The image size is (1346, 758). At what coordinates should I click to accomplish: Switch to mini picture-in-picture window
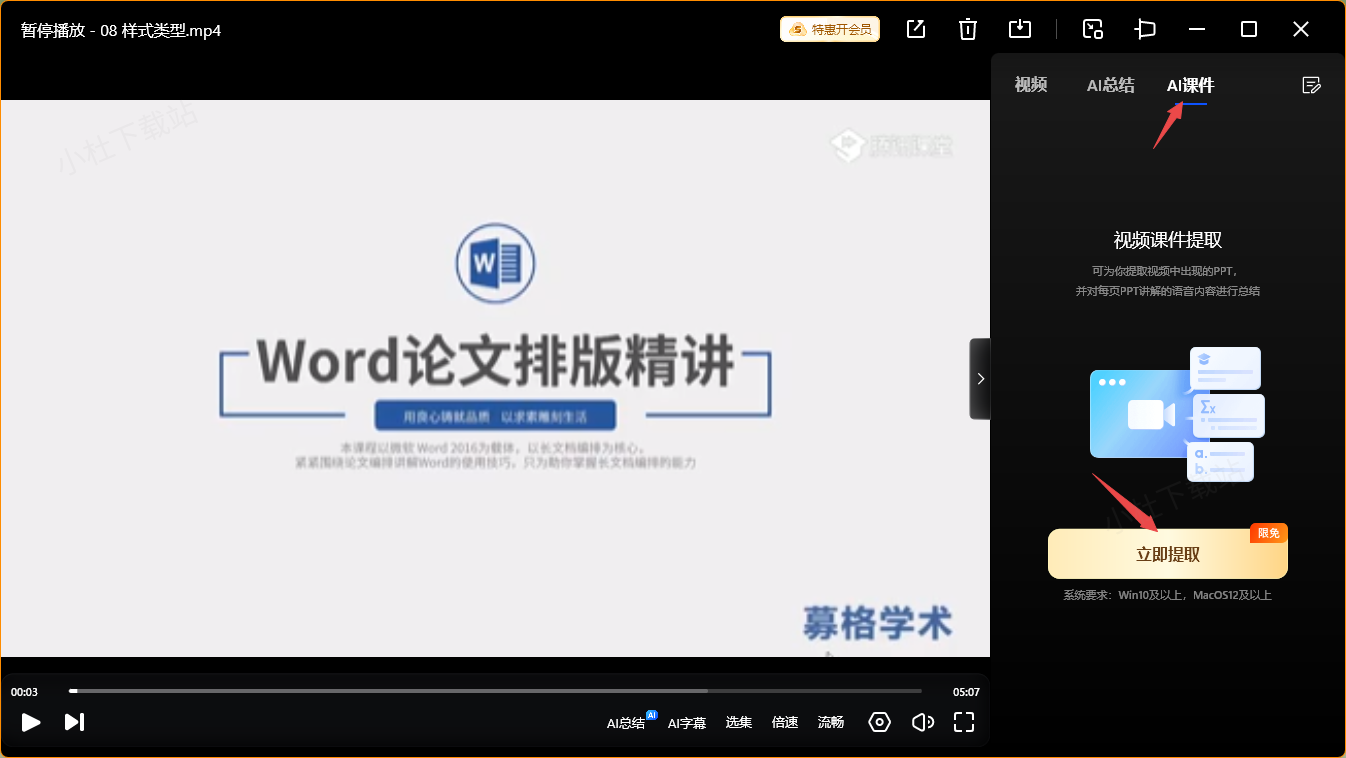click(x=1093, y=29)
